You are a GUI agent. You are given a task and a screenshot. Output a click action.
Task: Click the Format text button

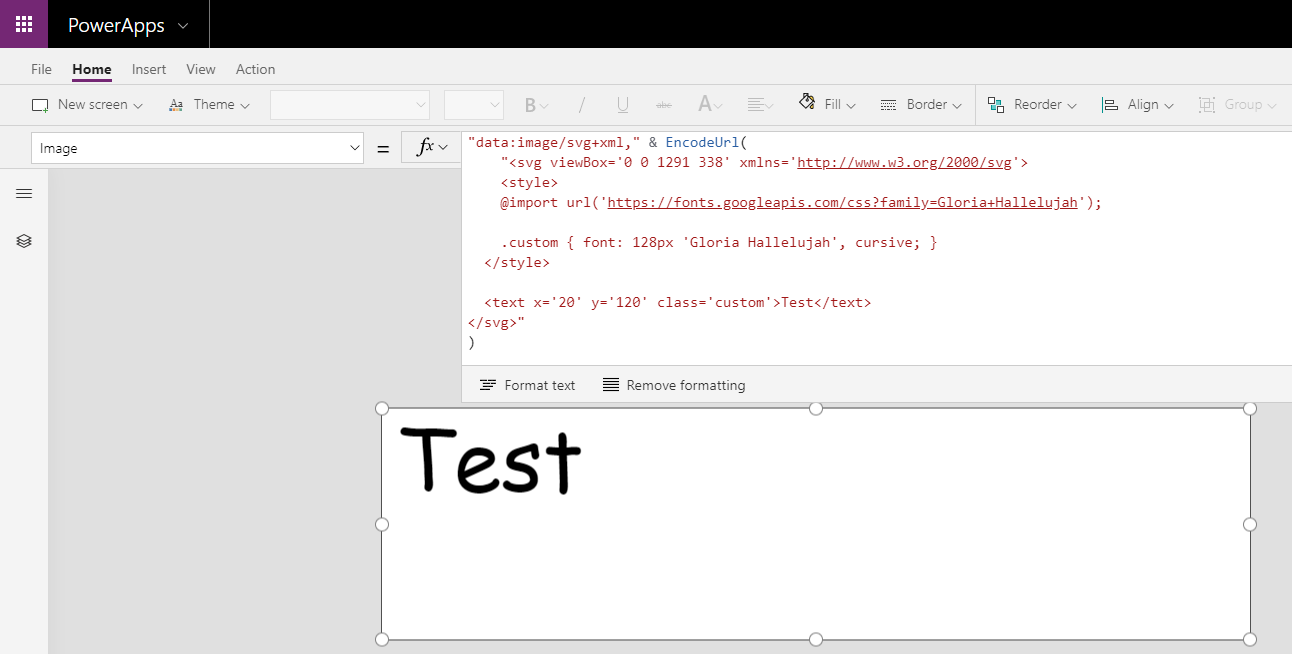528,385
